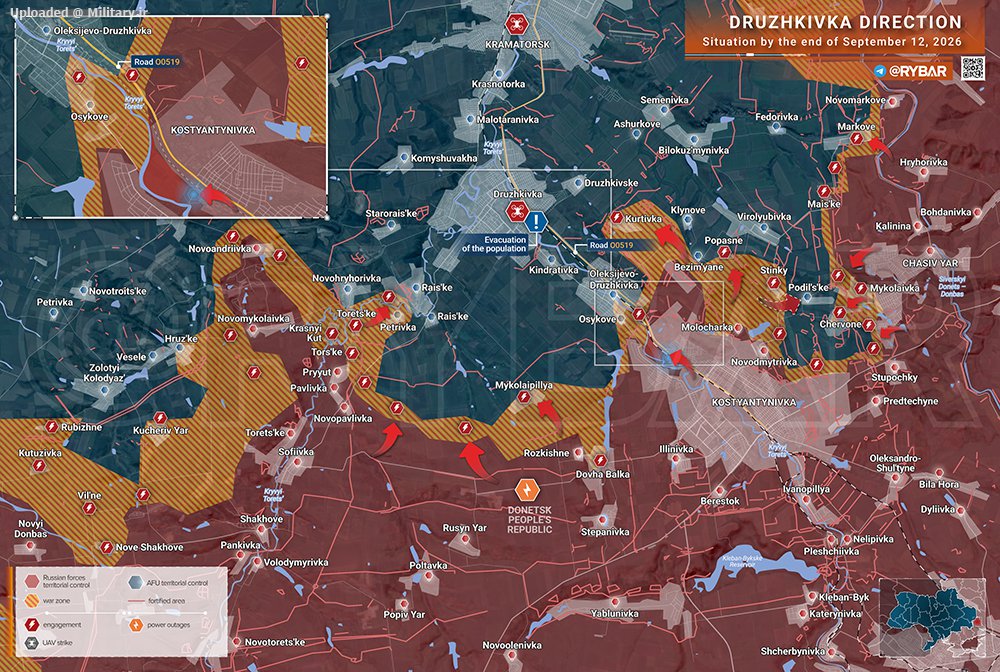
Task: Click the UAV strike icon above Kramatorsk
Action: click(516, 24)
